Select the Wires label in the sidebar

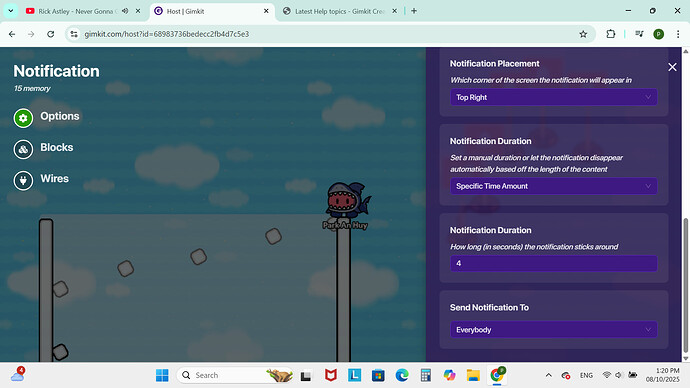click(x=55, y=179)
